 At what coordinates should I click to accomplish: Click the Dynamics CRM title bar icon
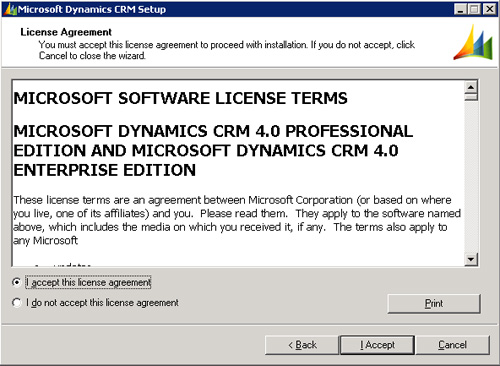pos(10,9)
